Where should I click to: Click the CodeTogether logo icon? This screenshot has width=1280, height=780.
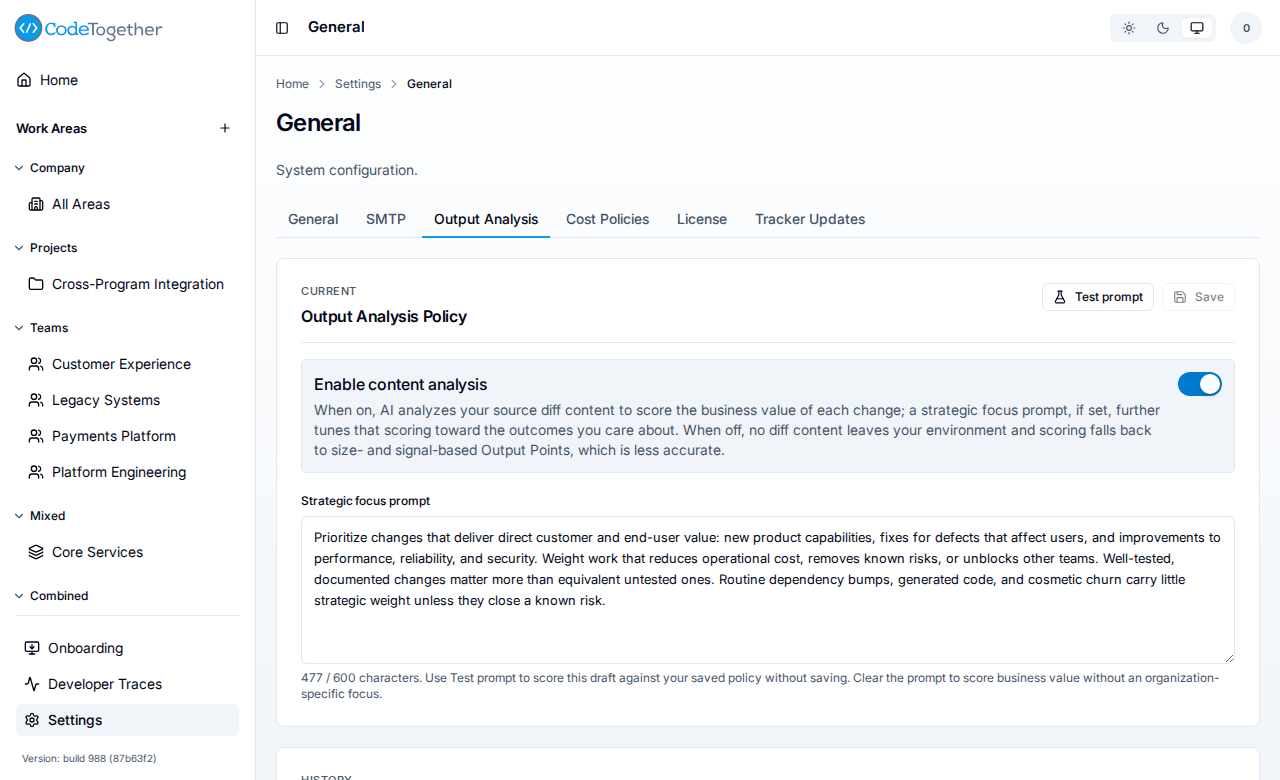coord(28,28)
